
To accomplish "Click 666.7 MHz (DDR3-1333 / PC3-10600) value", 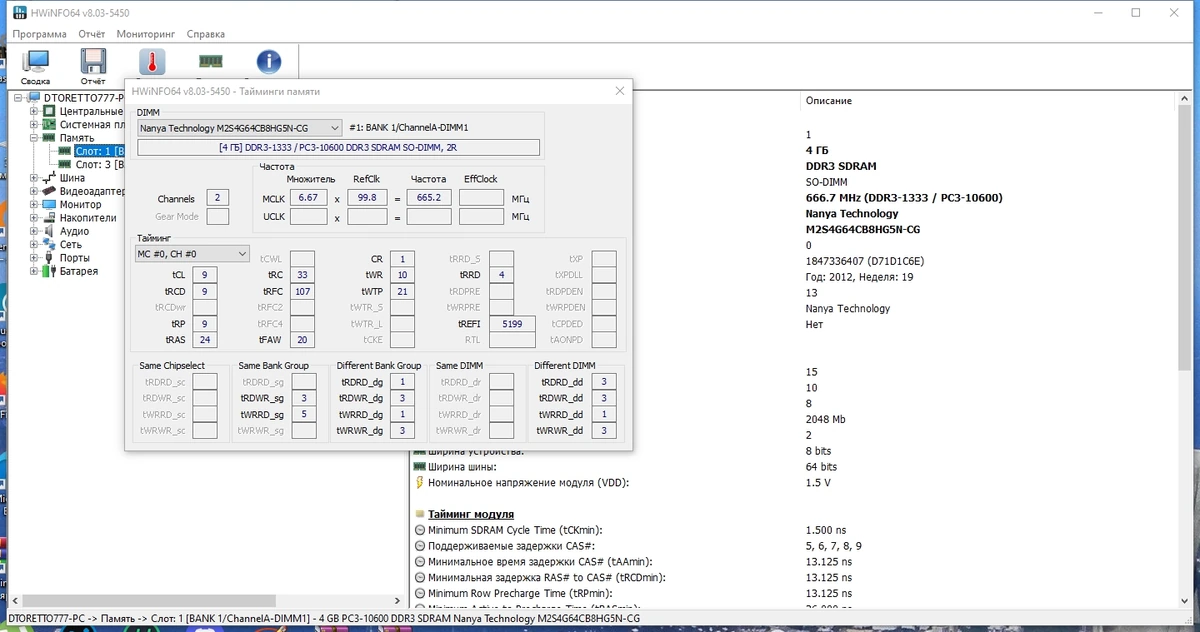I will click(903, 197).
